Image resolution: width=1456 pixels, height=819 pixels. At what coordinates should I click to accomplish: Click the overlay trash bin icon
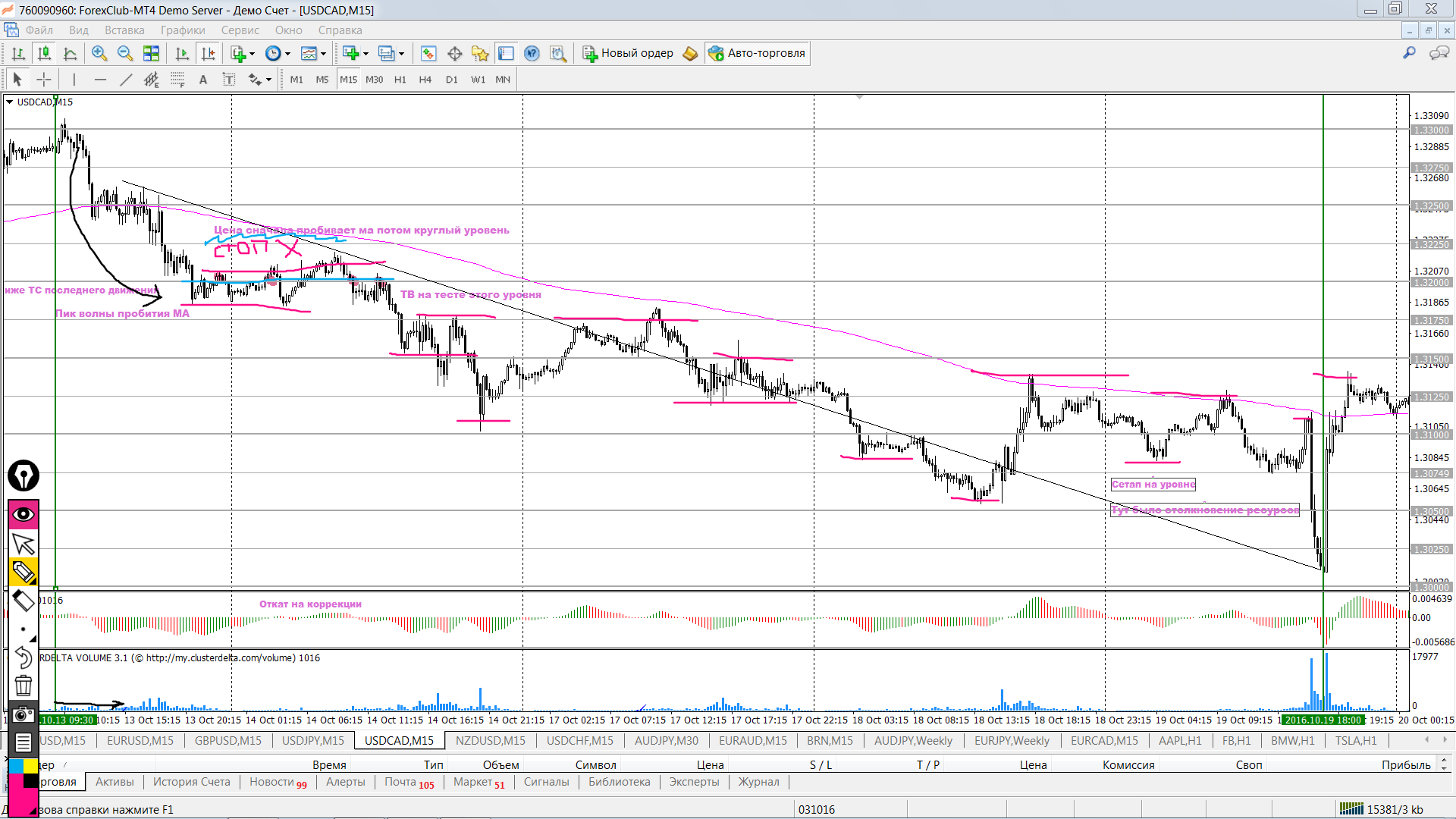pyautogui.click(x=24, y=686)
